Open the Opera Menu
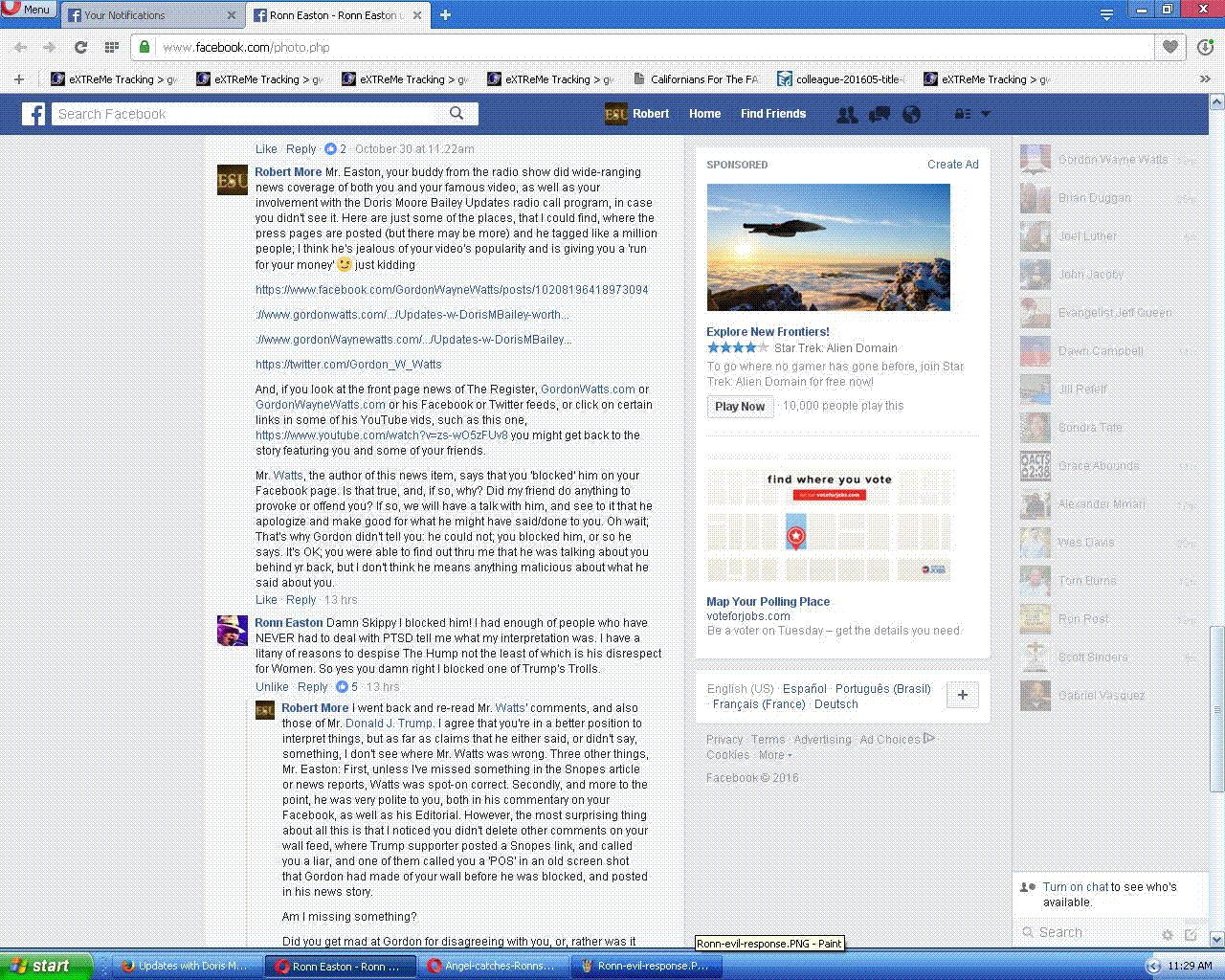Screen dimensions: 1225x980 (x=26, y=10)
